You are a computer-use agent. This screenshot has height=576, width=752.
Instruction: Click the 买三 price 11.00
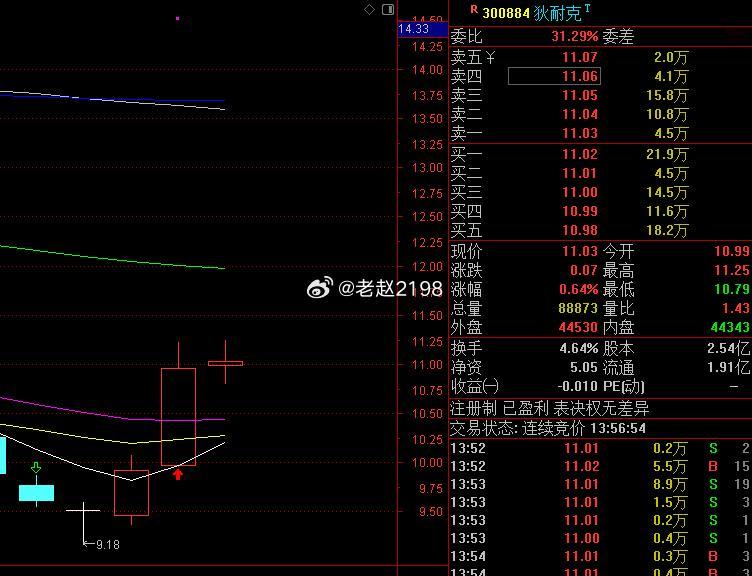(580, 192)
